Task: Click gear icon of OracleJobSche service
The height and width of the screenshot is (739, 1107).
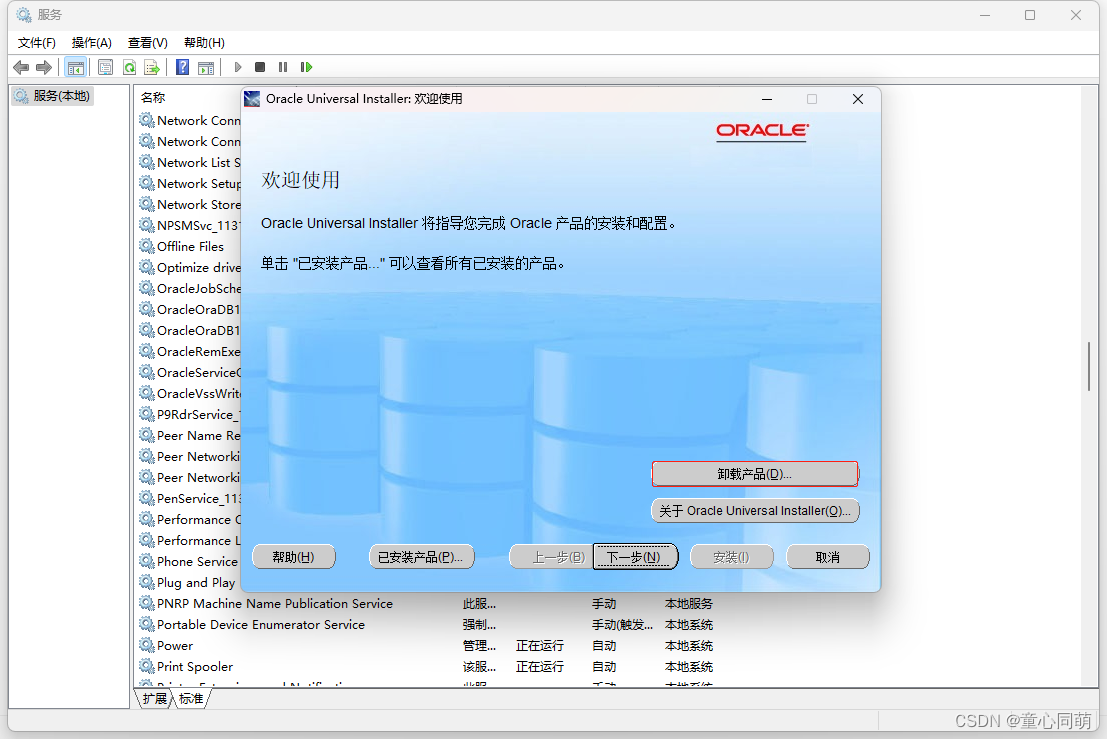Action: pyautogui.click(x=147, y=288)
